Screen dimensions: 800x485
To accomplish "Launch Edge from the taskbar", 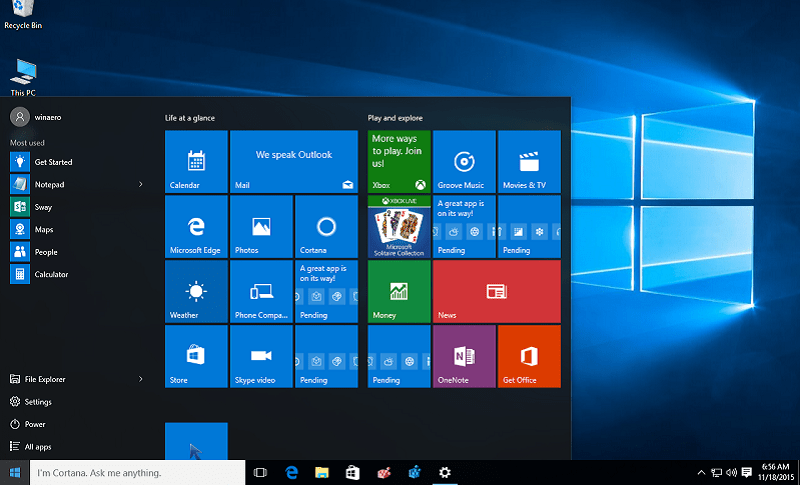I will point(291,473).
